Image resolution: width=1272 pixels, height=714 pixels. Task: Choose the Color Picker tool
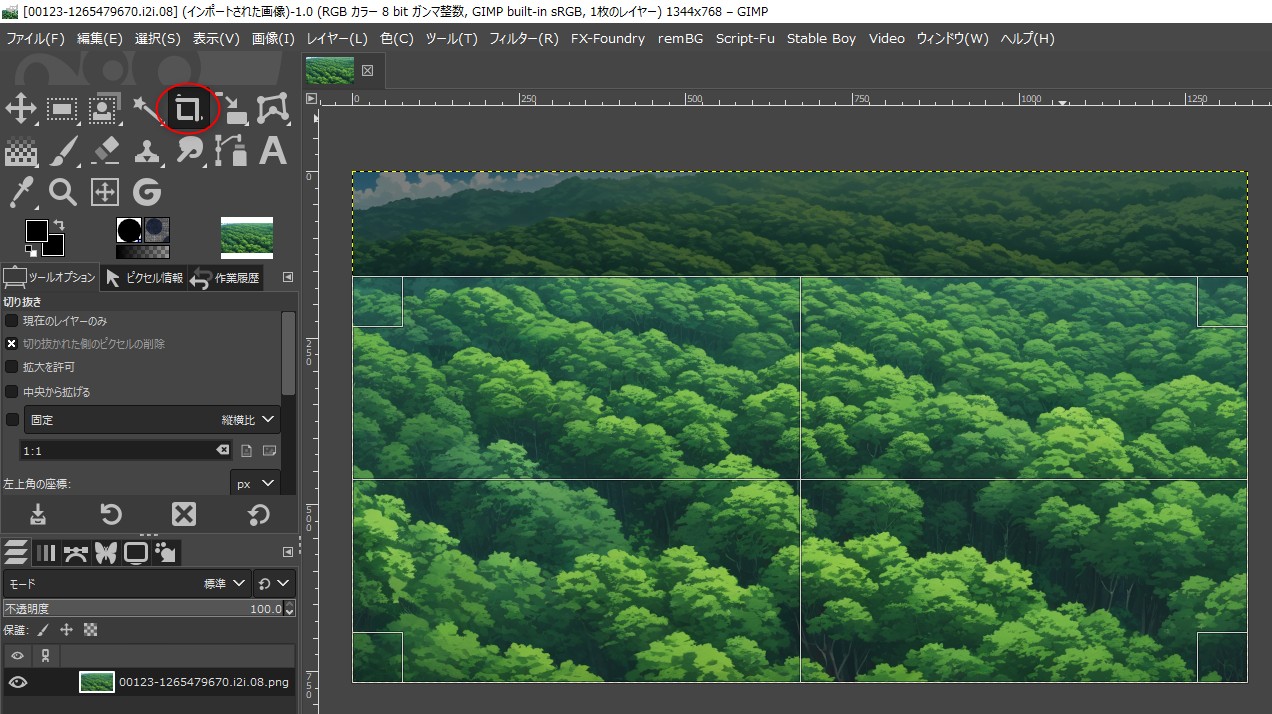click(21, 192)
